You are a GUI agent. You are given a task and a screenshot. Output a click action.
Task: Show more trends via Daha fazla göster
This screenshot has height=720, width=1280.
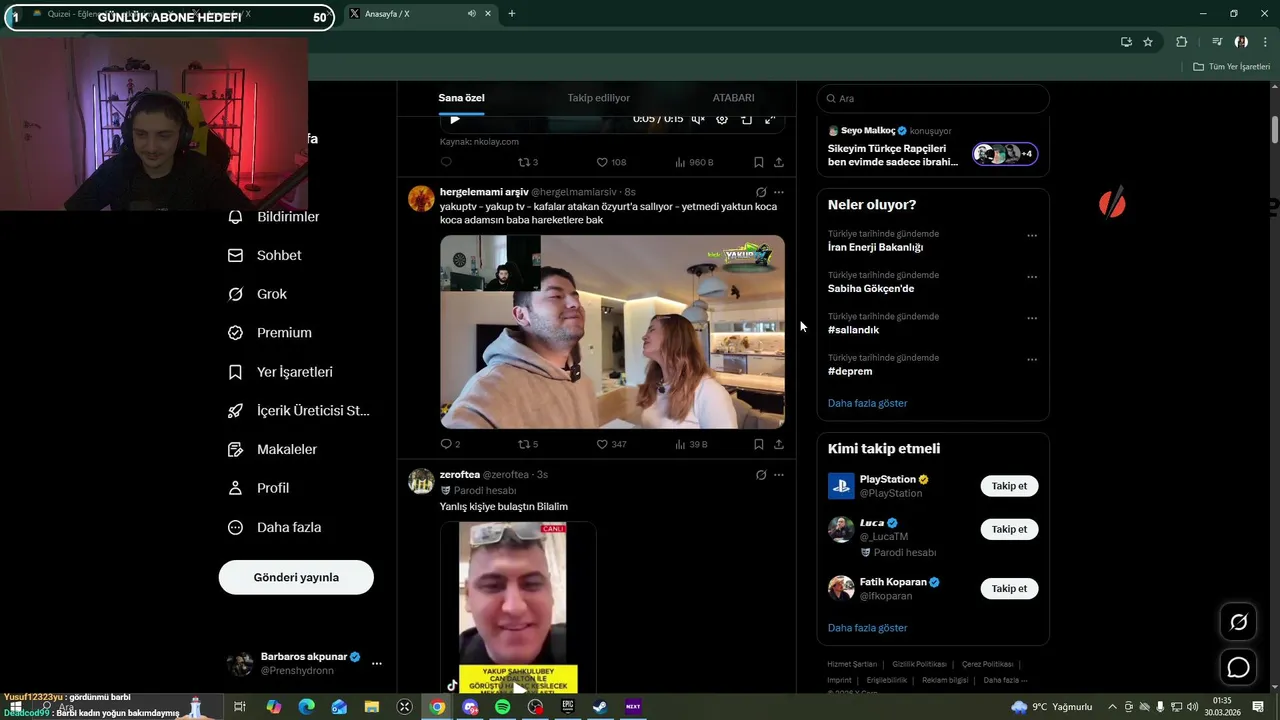tap(867, 403)
